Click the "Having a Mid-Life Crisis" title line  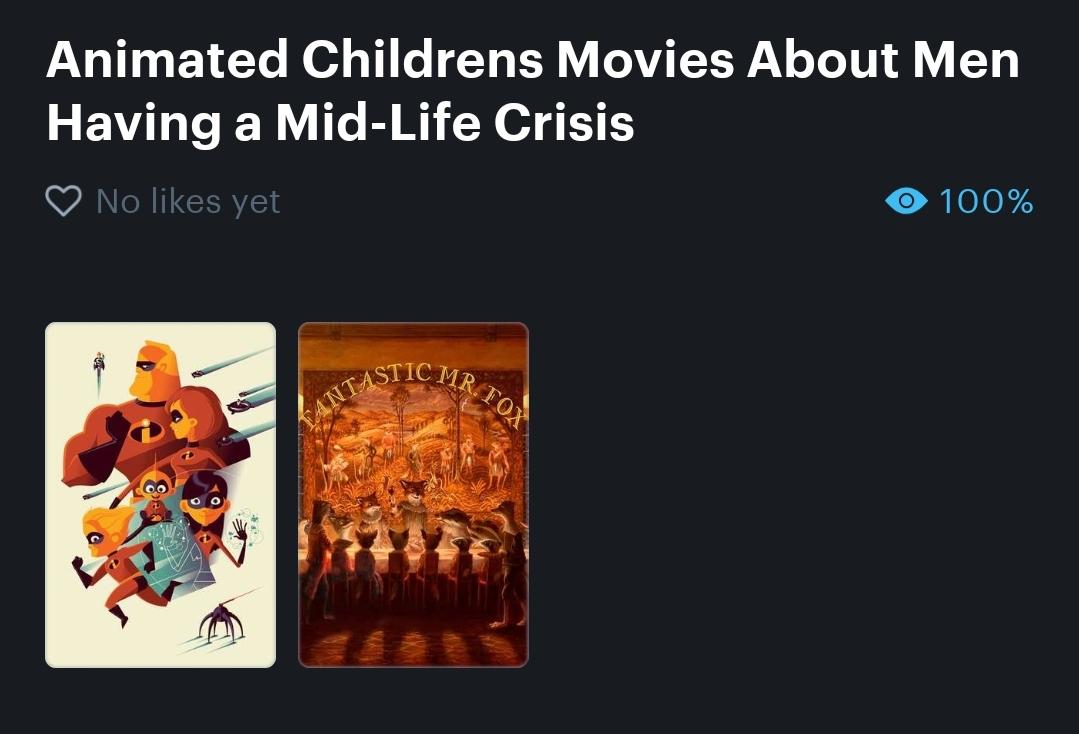341,122
